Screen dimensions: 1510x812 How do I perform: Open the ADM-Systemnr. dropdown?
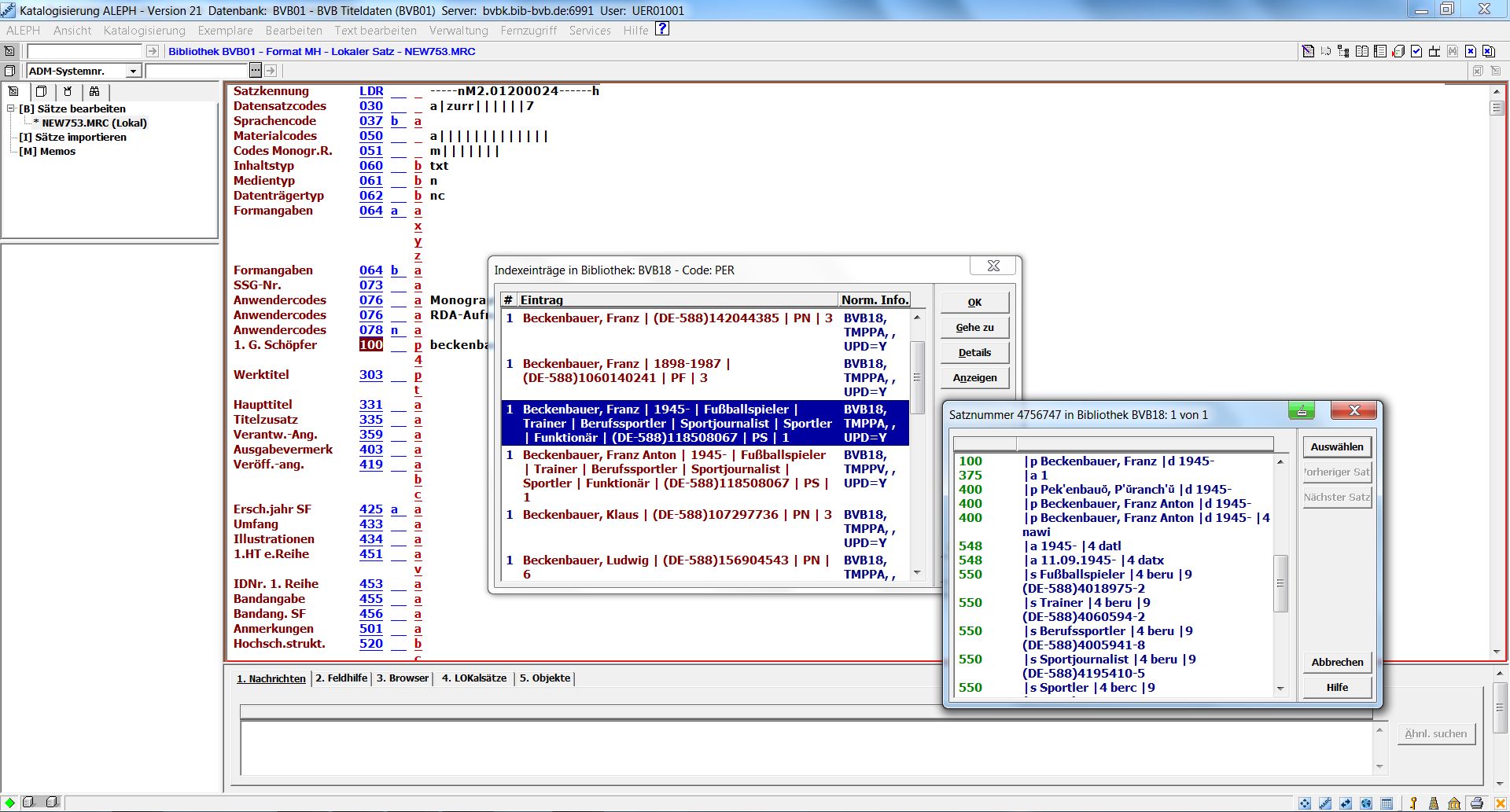(x=133, y=71)
